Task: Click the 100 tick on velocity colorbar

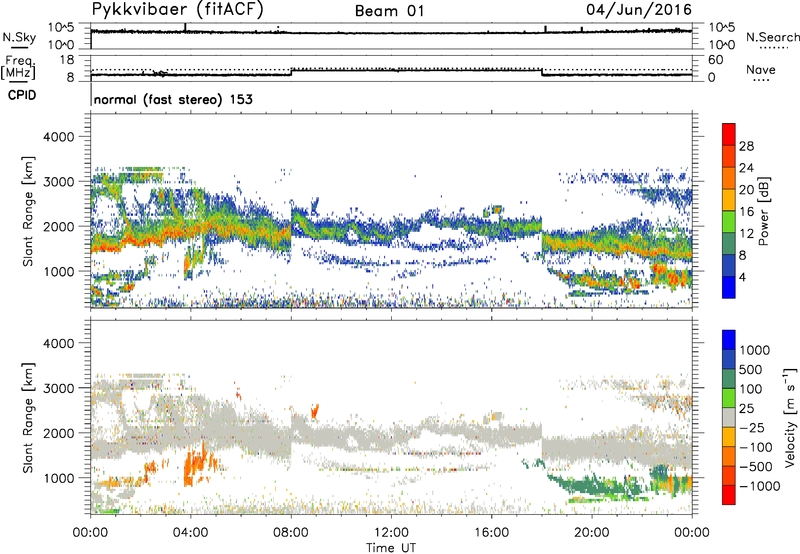Action: (751, 389)
